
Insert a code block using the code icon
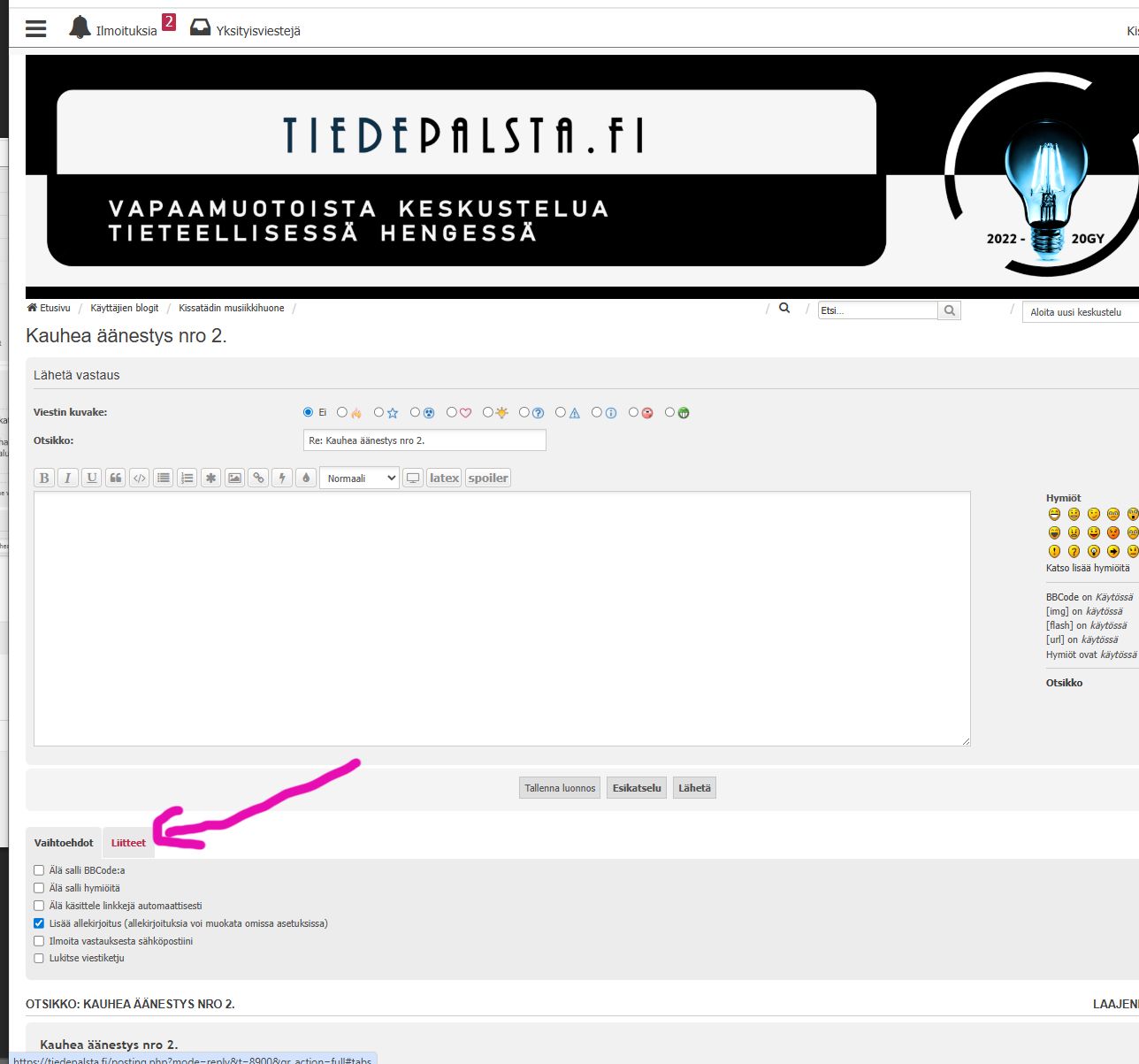coord(140,478)
